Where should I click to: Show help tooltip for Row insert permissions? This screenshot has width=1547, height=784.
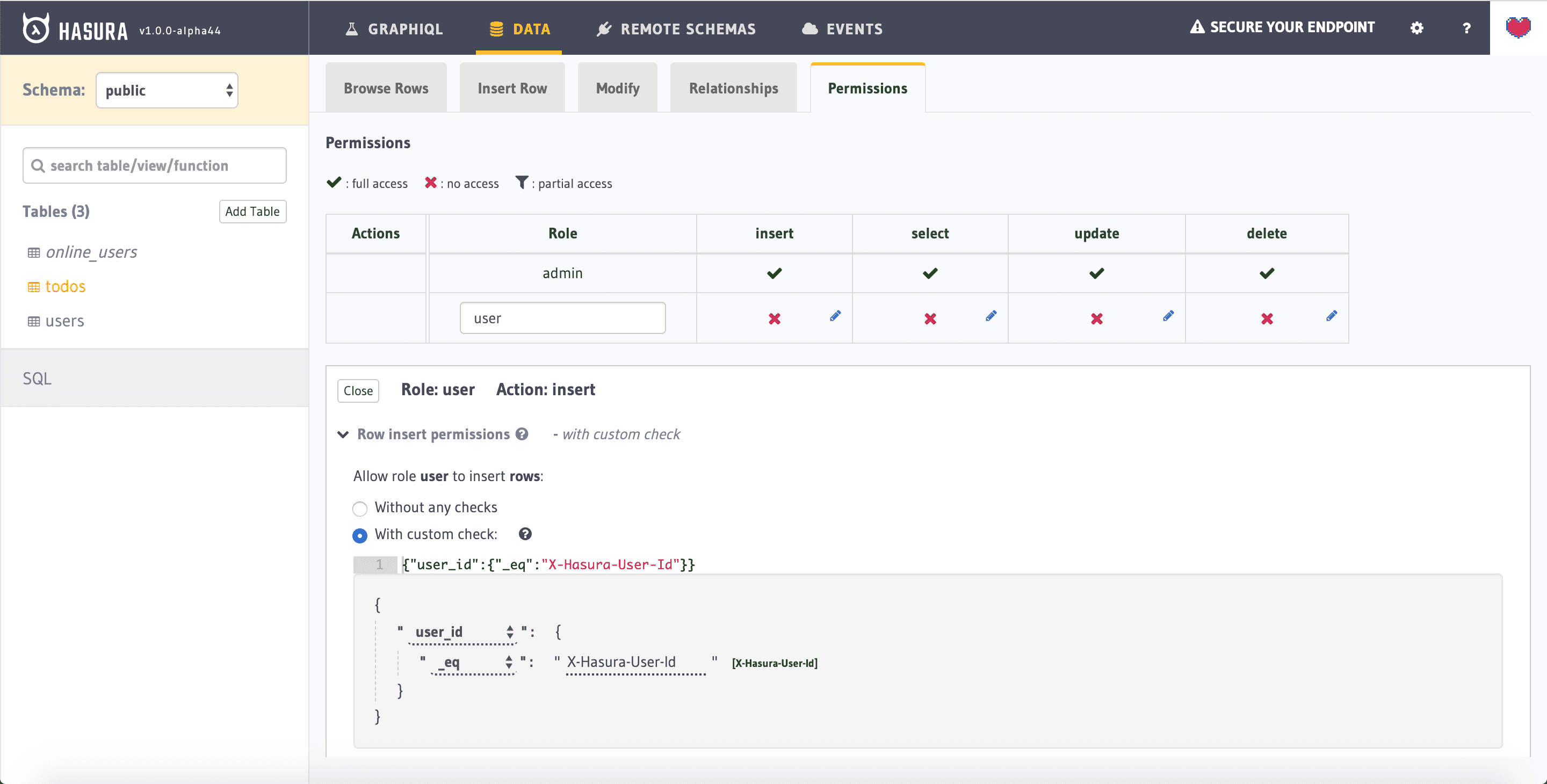(x=522, y=434)
